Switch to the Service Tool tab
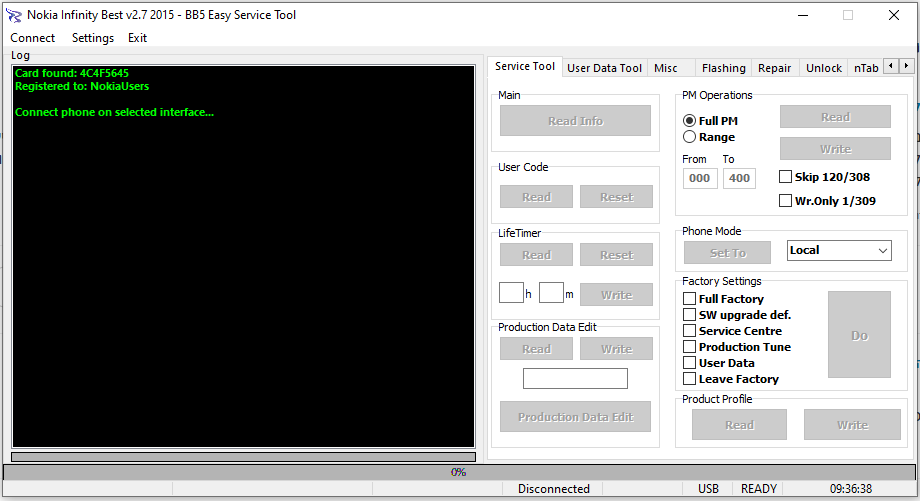 525,66
